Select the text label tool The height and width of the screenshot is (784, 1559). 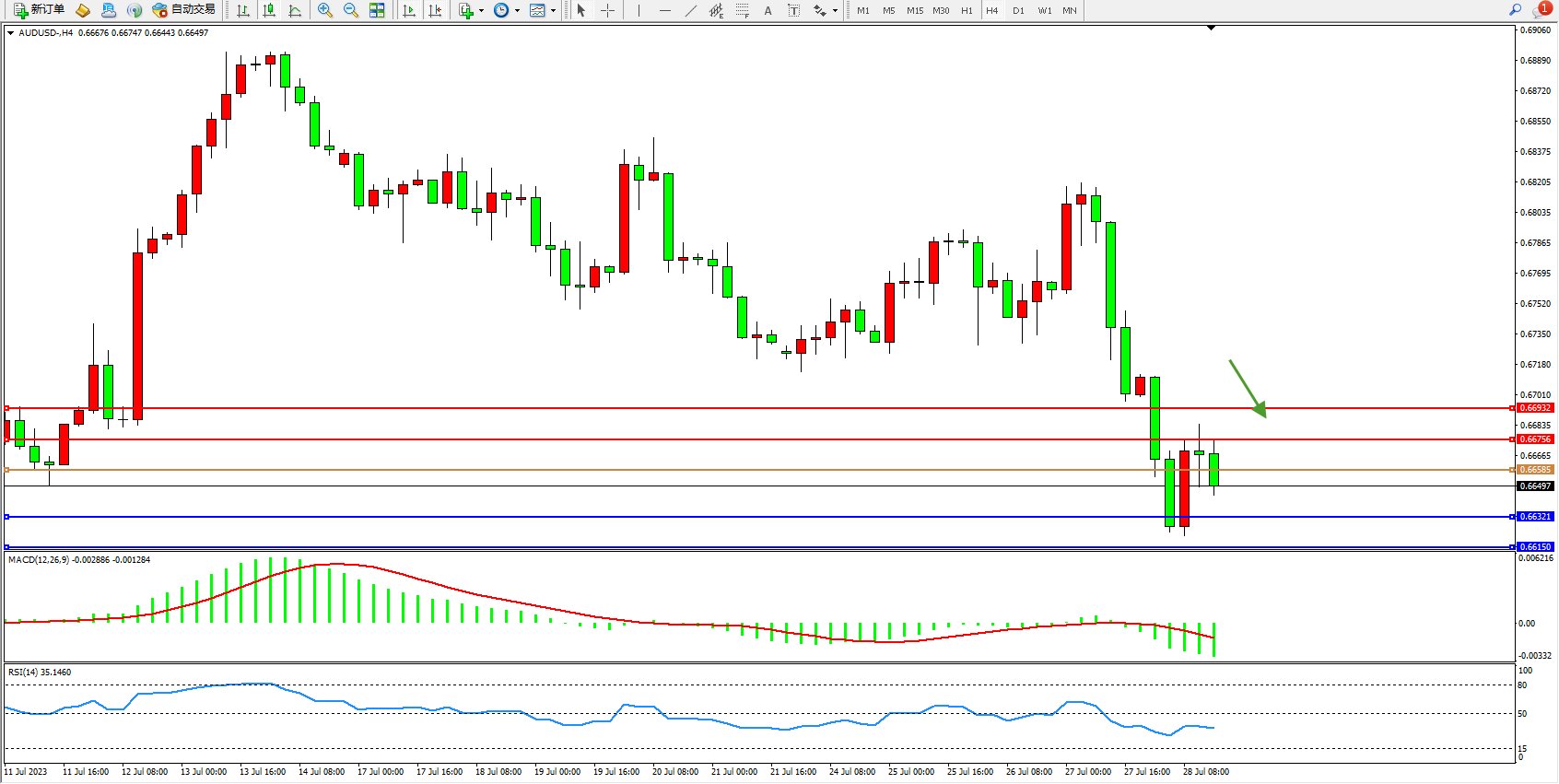click(x=793, y=10)
